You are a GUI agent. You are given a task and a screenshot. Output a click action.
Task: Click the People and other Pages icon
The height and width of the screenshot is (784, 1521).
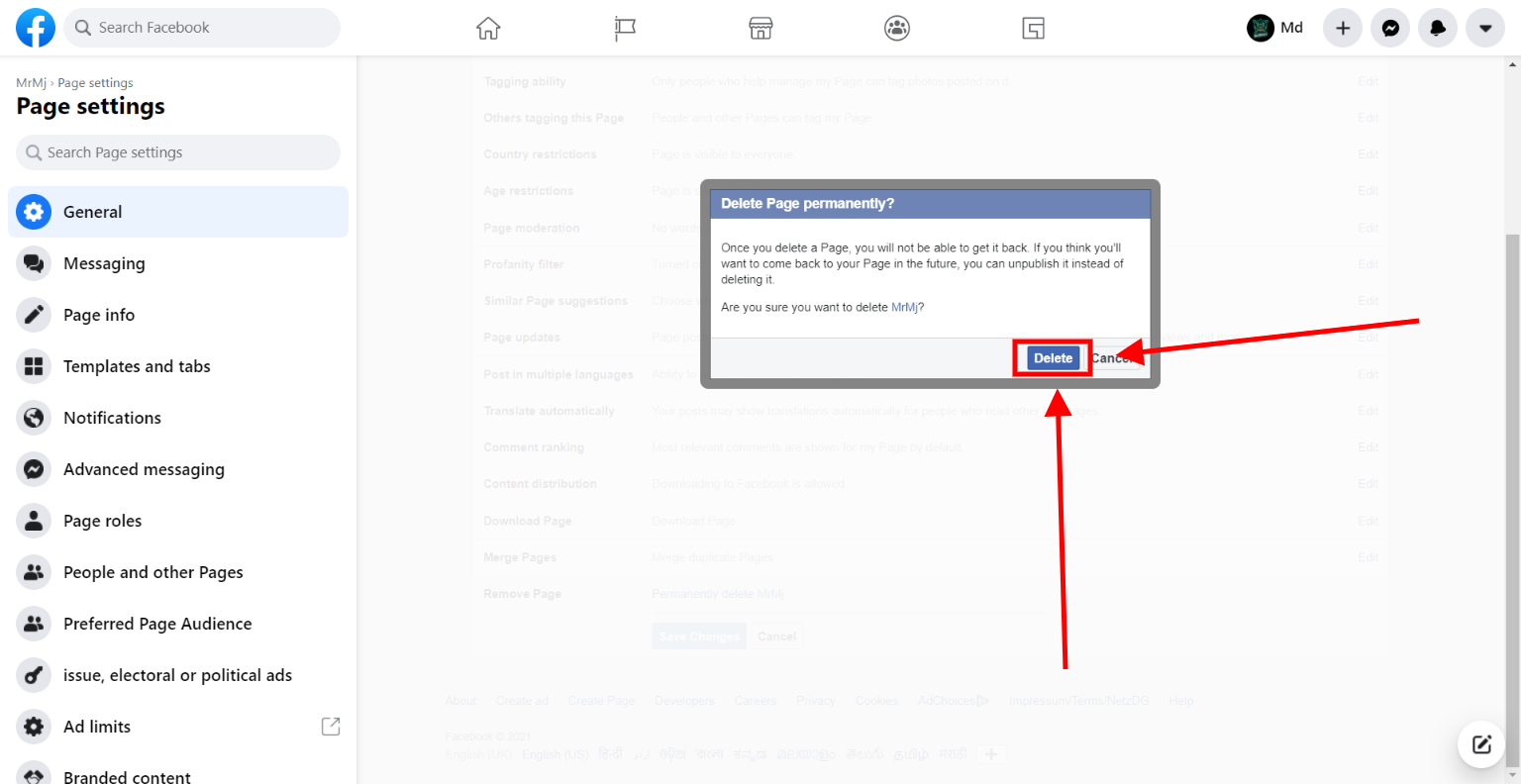pyautogui.click(x=34, y=572)
